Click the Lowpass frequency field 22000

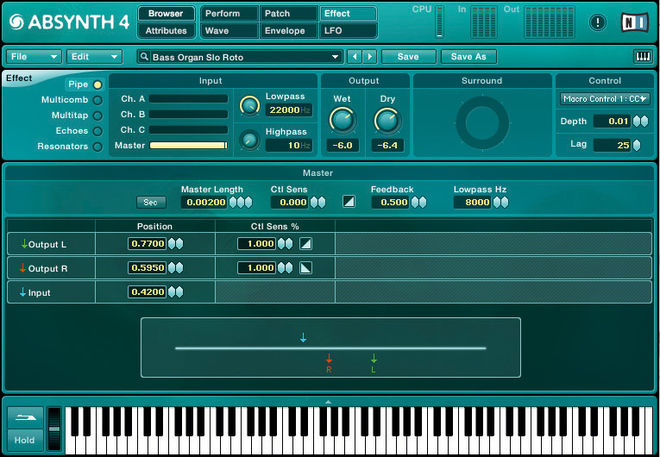pos(289,110)
